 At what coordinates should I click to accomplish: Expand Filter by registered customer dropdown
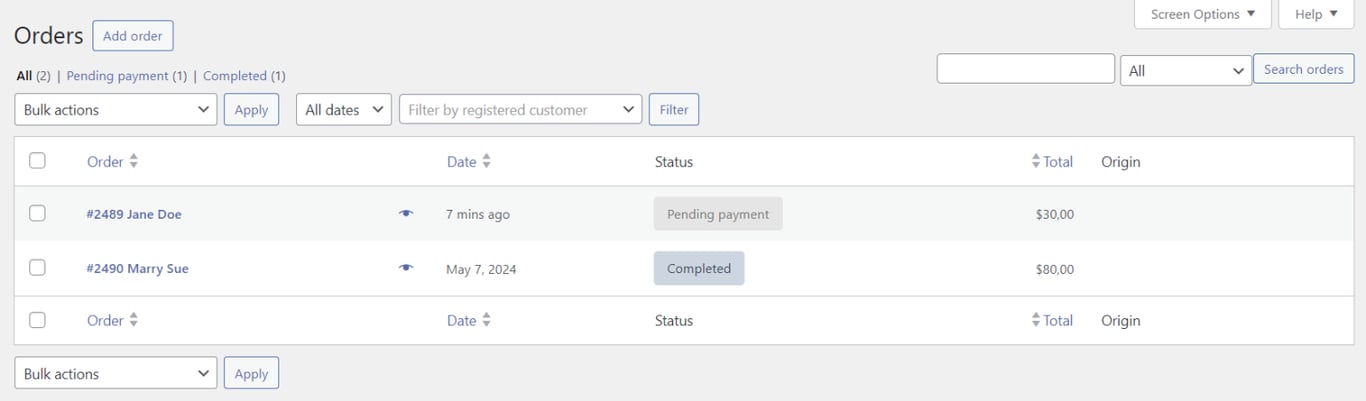coord(520,110)
